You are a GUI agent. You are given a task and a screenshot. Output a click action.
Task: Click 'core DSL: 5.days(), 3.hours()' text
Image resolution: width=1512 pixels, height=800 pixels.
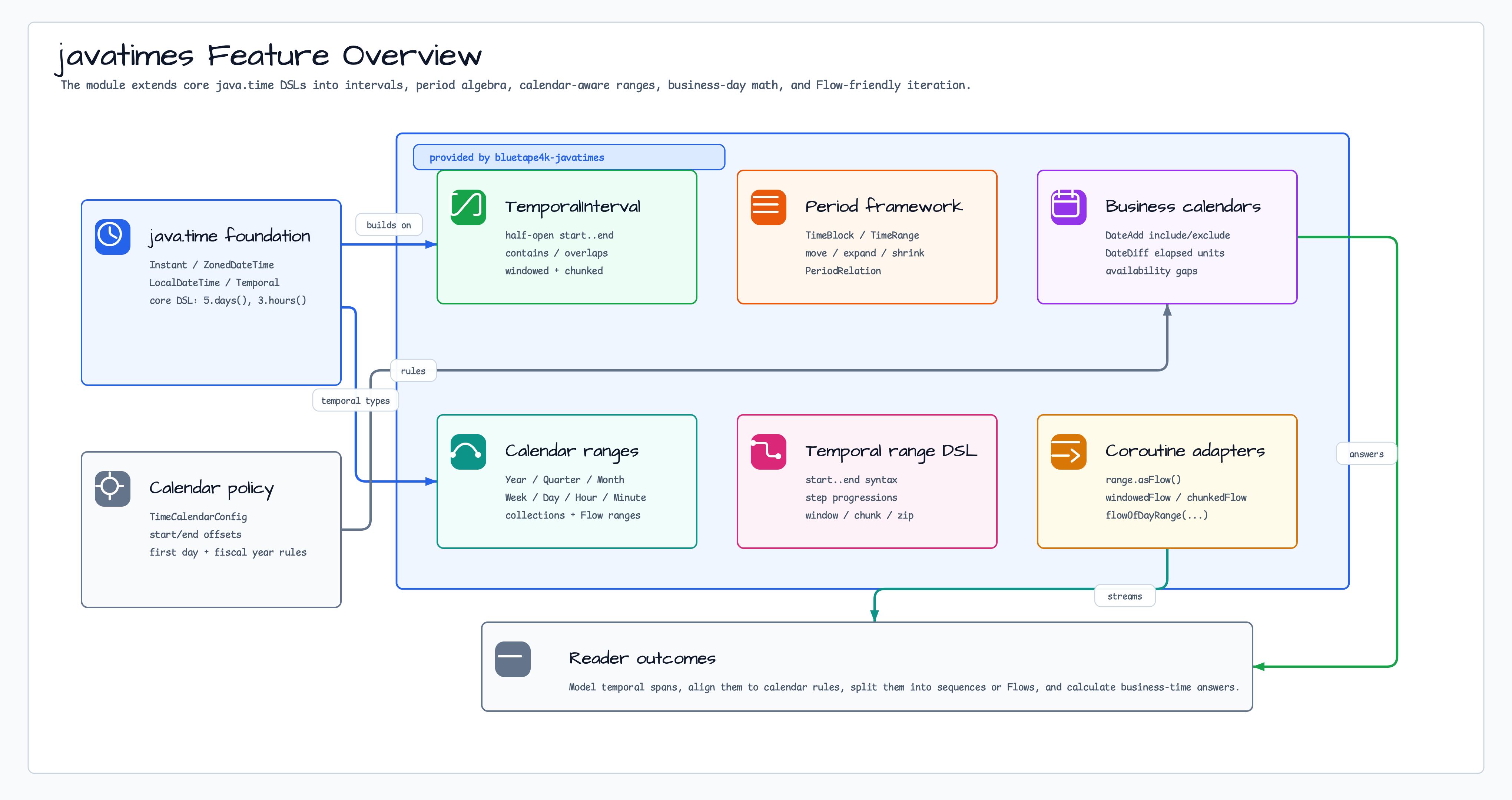pos(228,300)
